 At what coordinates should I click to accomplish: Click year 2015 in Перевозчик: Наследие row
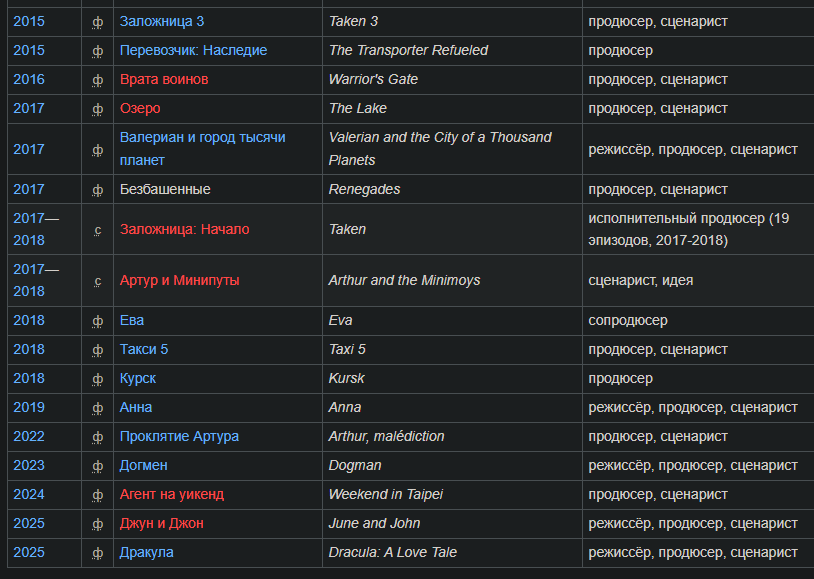pyautogui.click(x=29, y=50)
